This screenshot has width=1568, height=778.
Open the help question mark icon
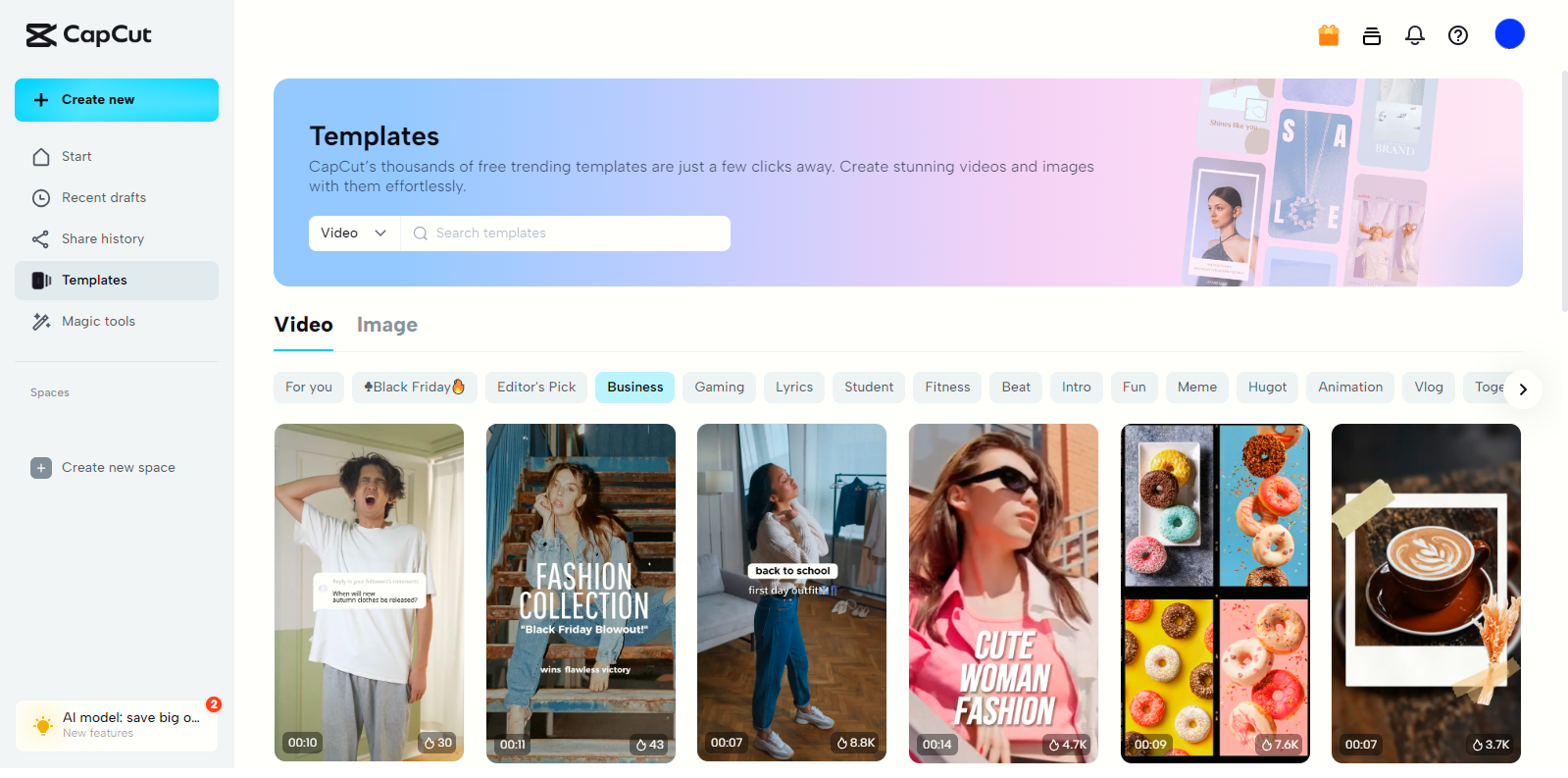coord(1458,35)
